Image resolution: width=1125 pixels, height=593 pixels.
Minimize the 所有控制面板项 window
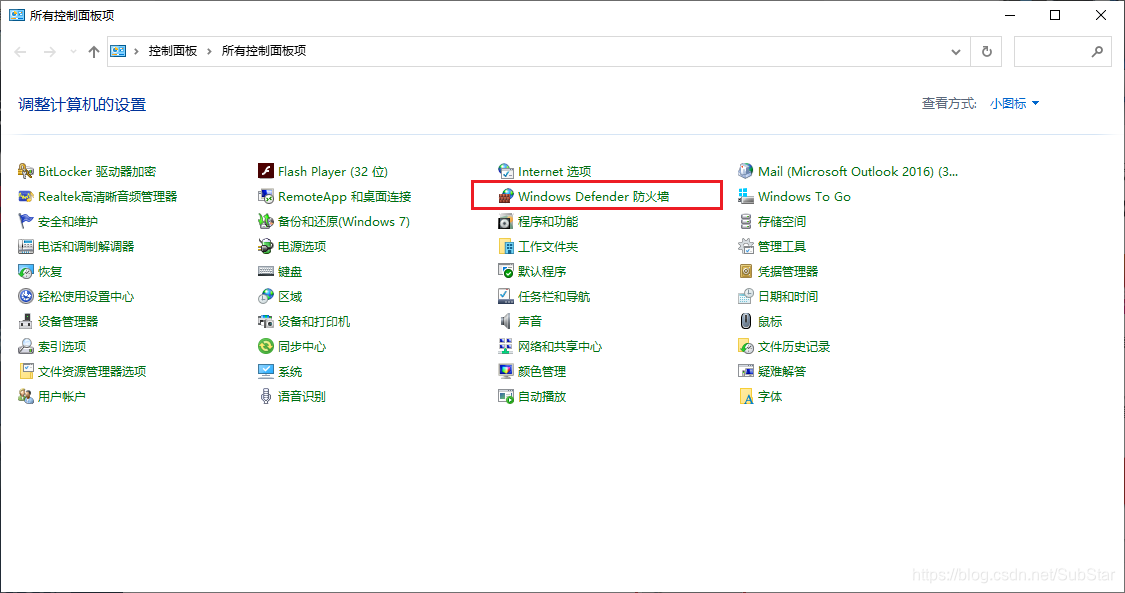click(x=1010, y=15)
